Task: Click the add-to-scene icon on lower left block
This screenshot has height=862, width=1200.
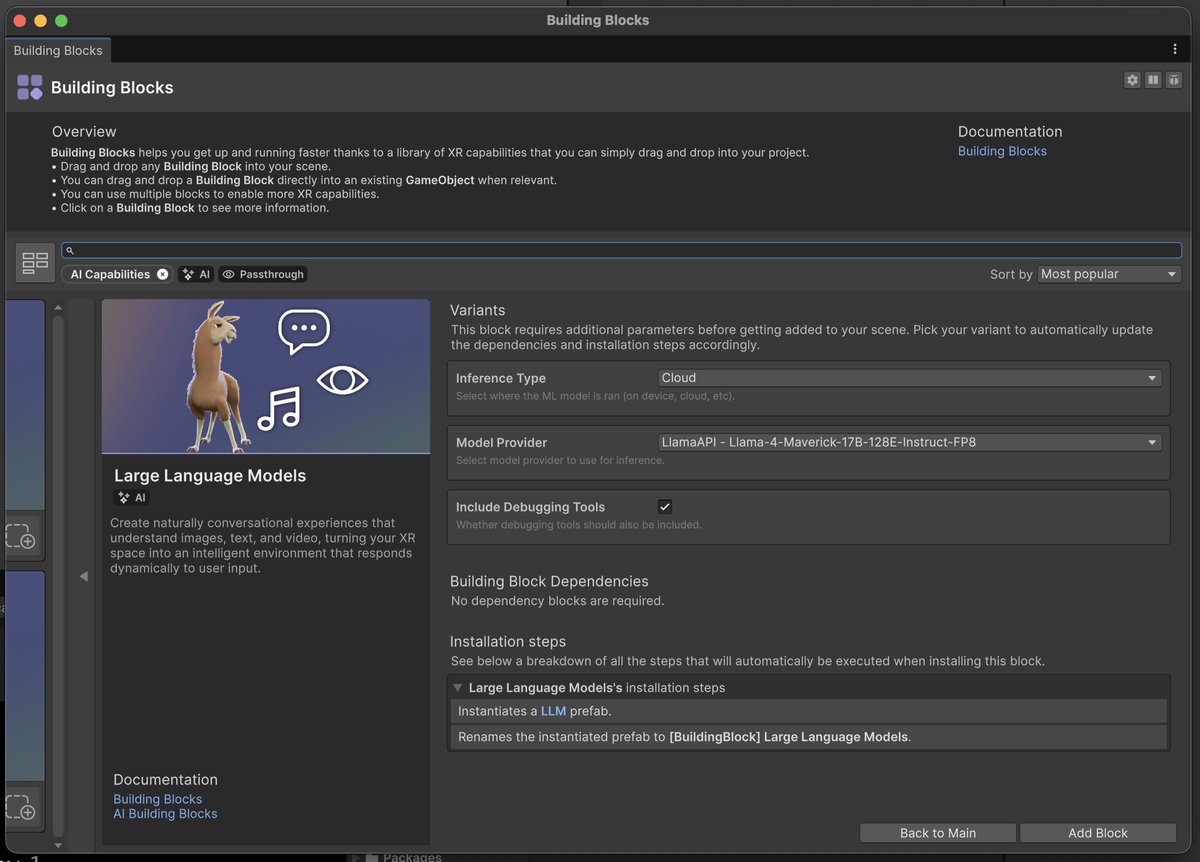Action: point(21,807)
